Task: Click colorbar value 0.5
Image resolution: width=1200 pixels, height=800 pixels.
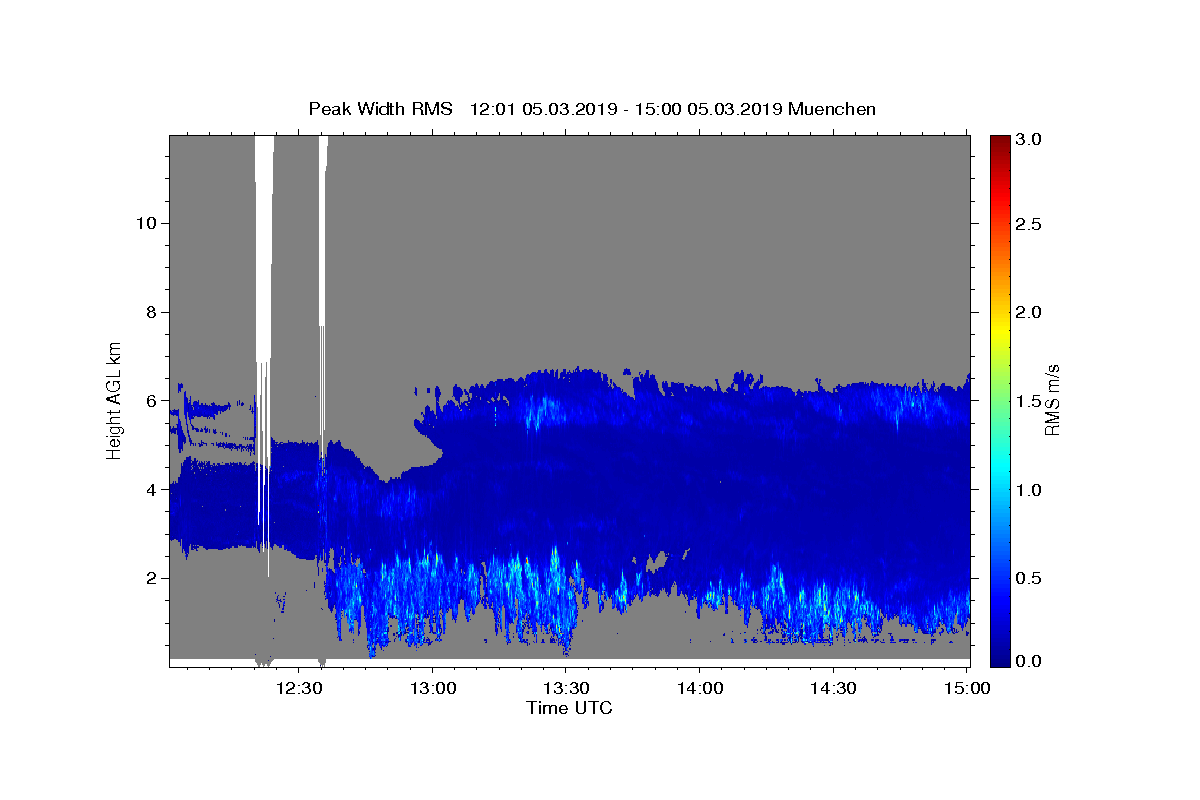Action: tap(1029, 577)
